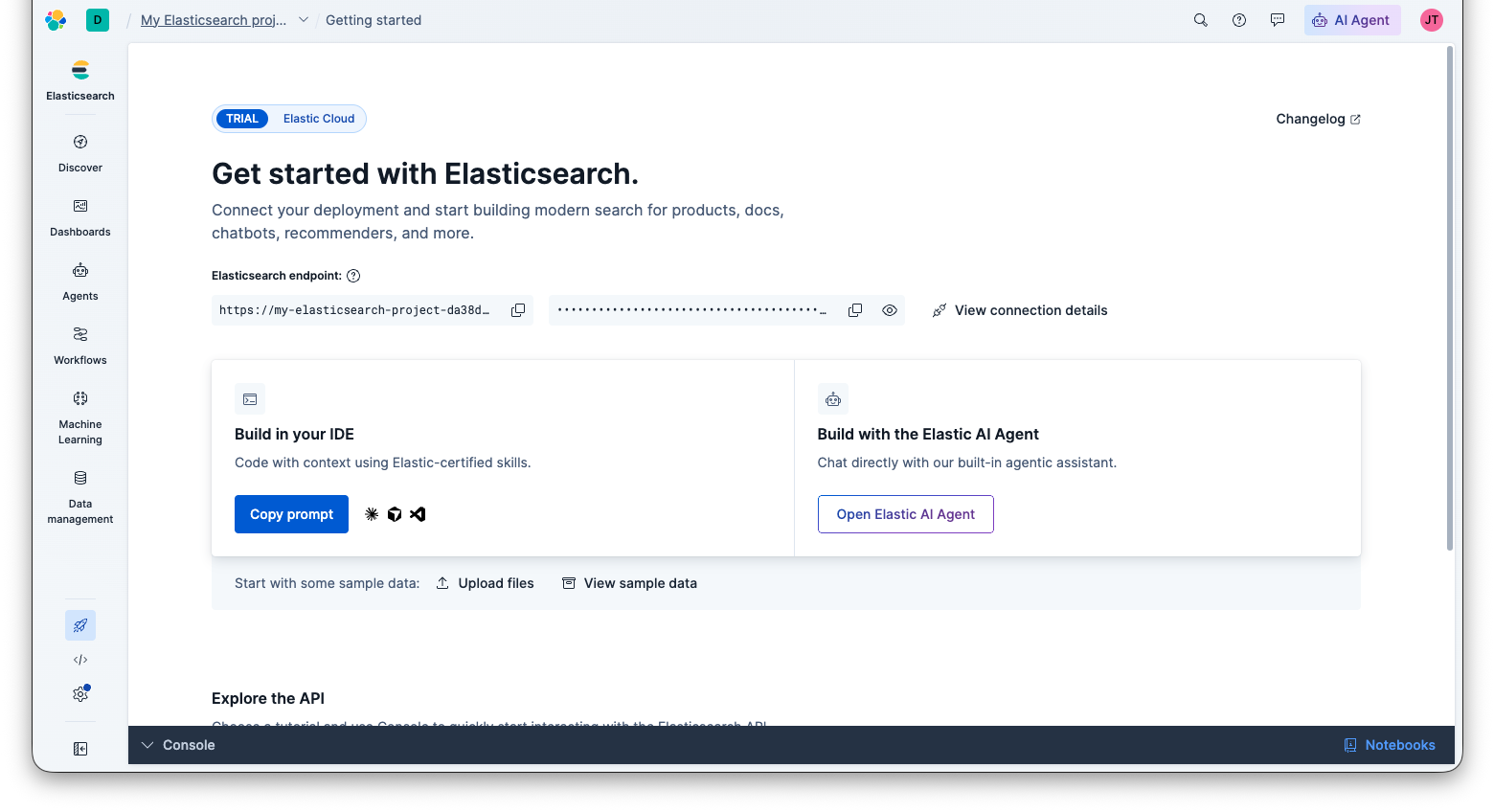Click the TRIAL badge
The height and width of the screenshot is (812, 1494).
242,119
